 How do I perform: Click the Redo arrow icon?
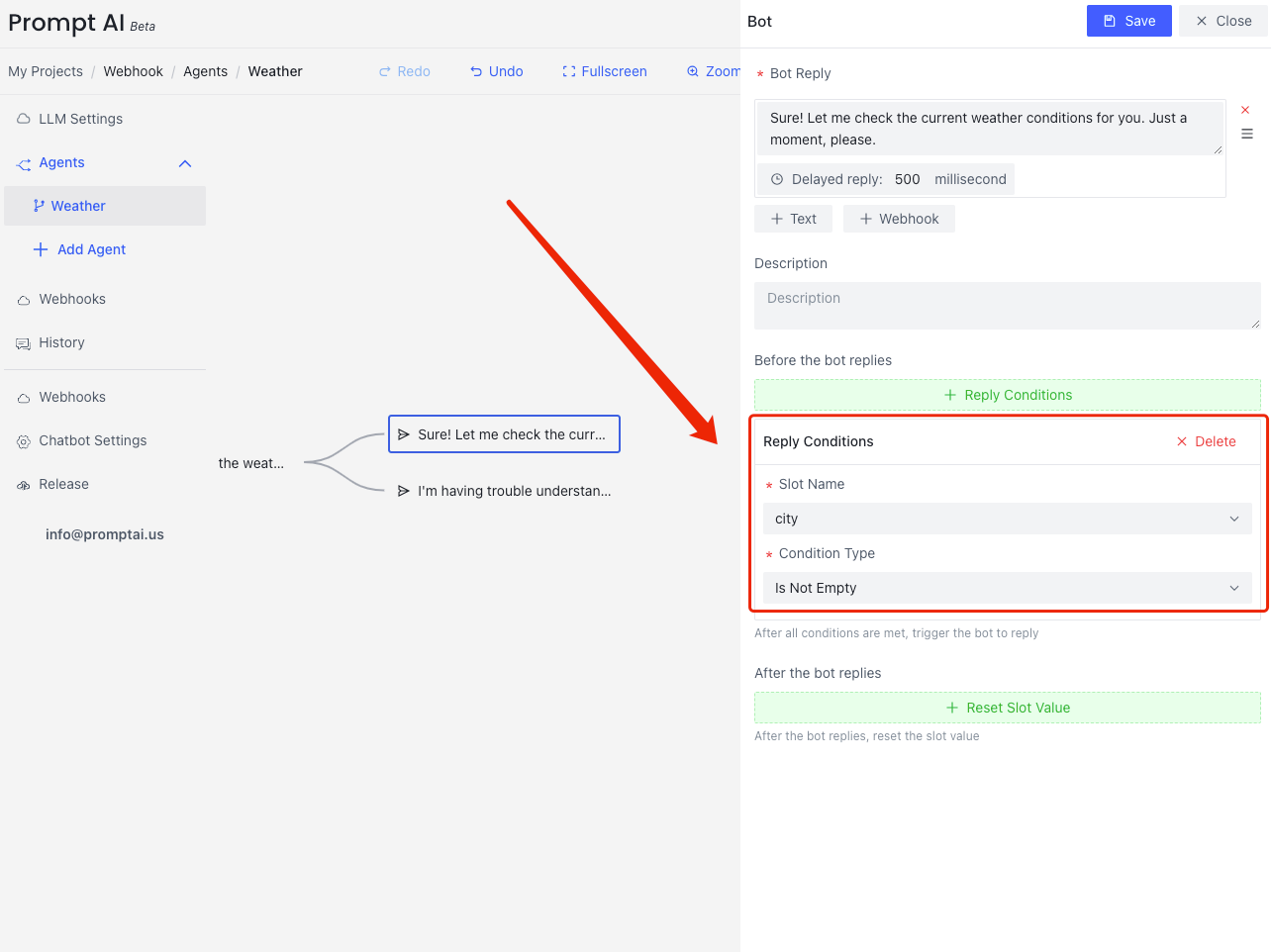[x=385, y=71]
